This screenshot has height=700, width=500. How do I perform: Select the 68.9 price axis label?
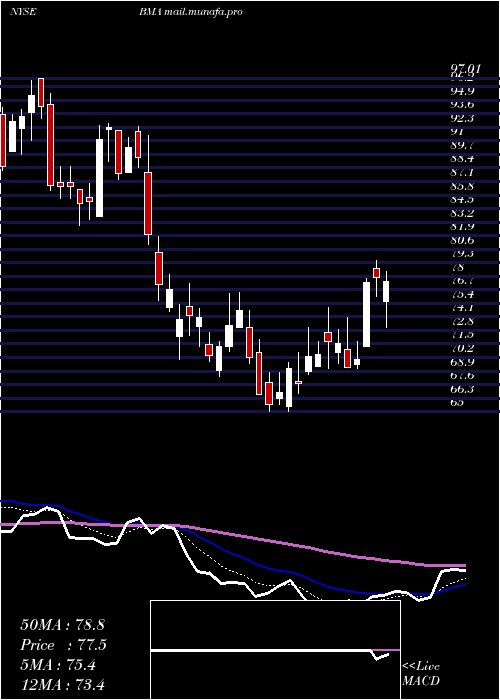click(x=462, y=362)
